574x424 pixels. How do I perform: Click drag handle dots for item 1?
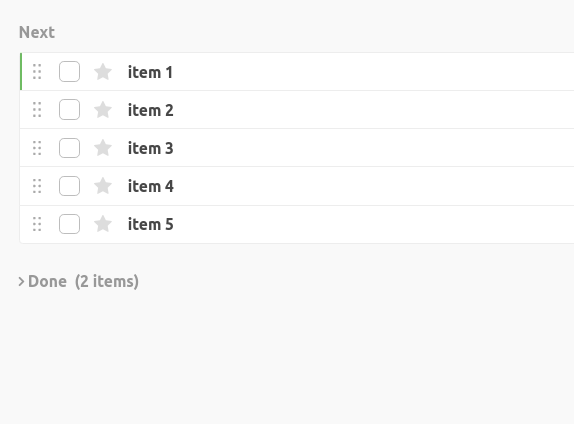click(x=37, y=72)
